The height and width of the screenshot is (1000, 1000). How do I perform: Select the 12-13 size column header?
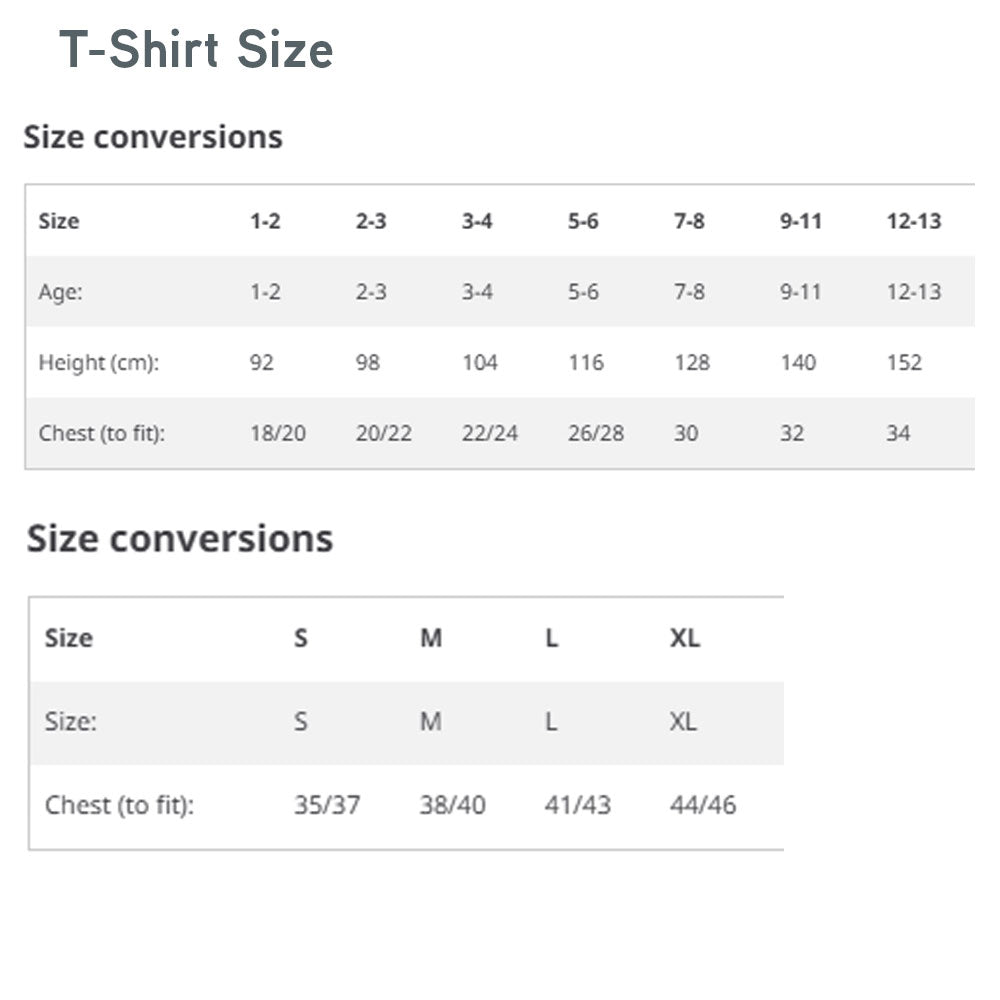tap(913, 221)
